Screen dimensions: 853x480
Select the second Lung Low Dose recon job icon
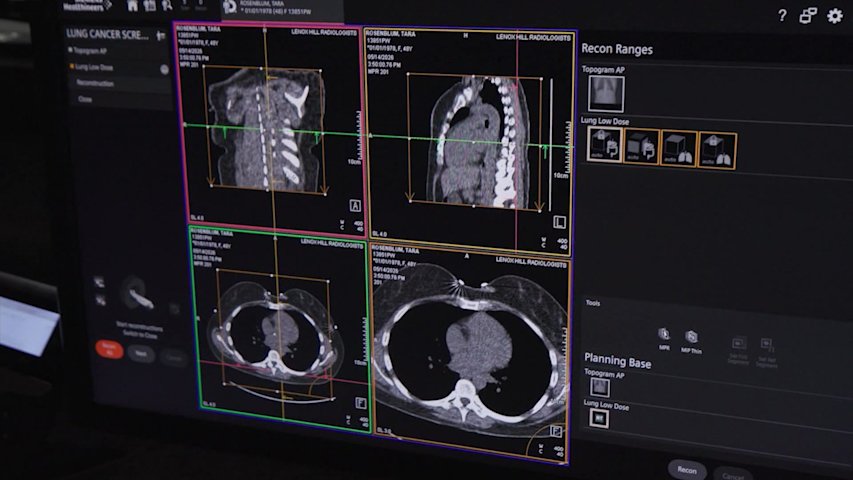[x=641, y=147]
